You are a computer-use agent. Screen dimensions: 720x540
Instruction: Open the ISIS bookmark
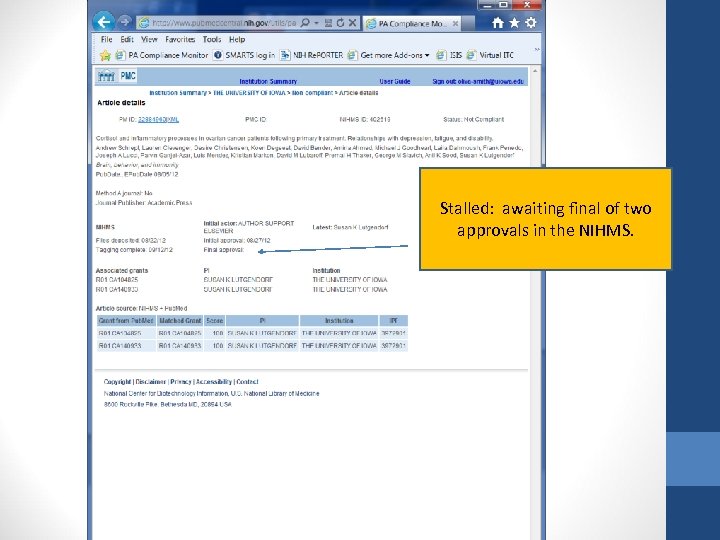coord(449,55)
